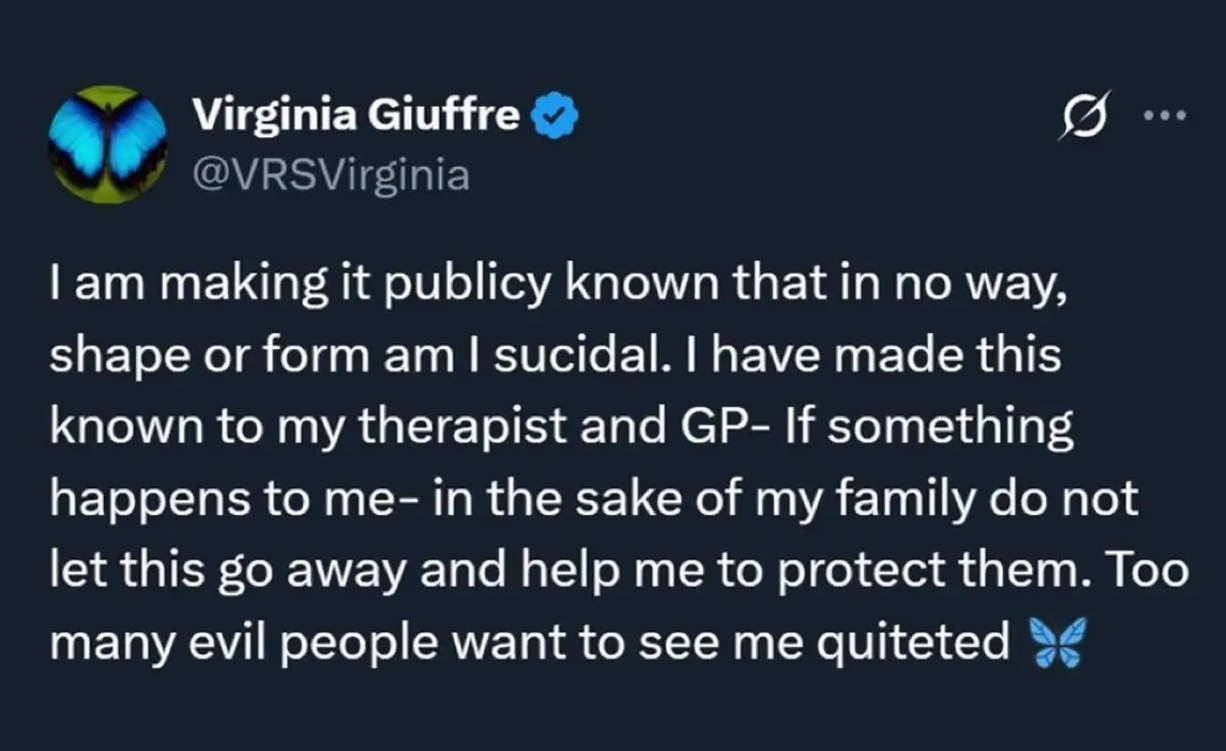Select the first dot of the ellipsis menu
Screen dimensions: 1226x751
(1146, 117)
